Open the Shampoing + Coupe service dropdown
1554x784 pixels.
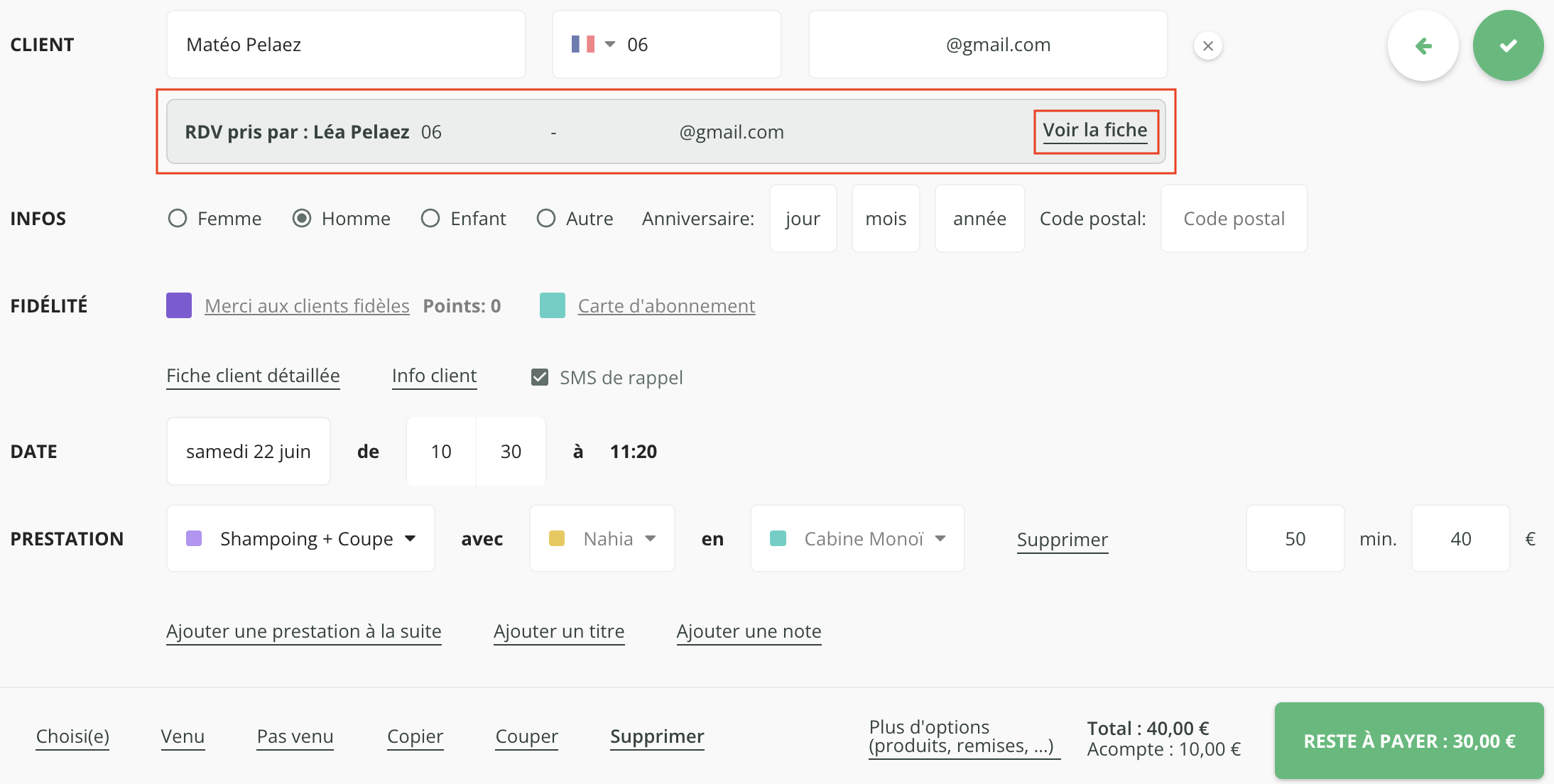click(x=300, y=538)
